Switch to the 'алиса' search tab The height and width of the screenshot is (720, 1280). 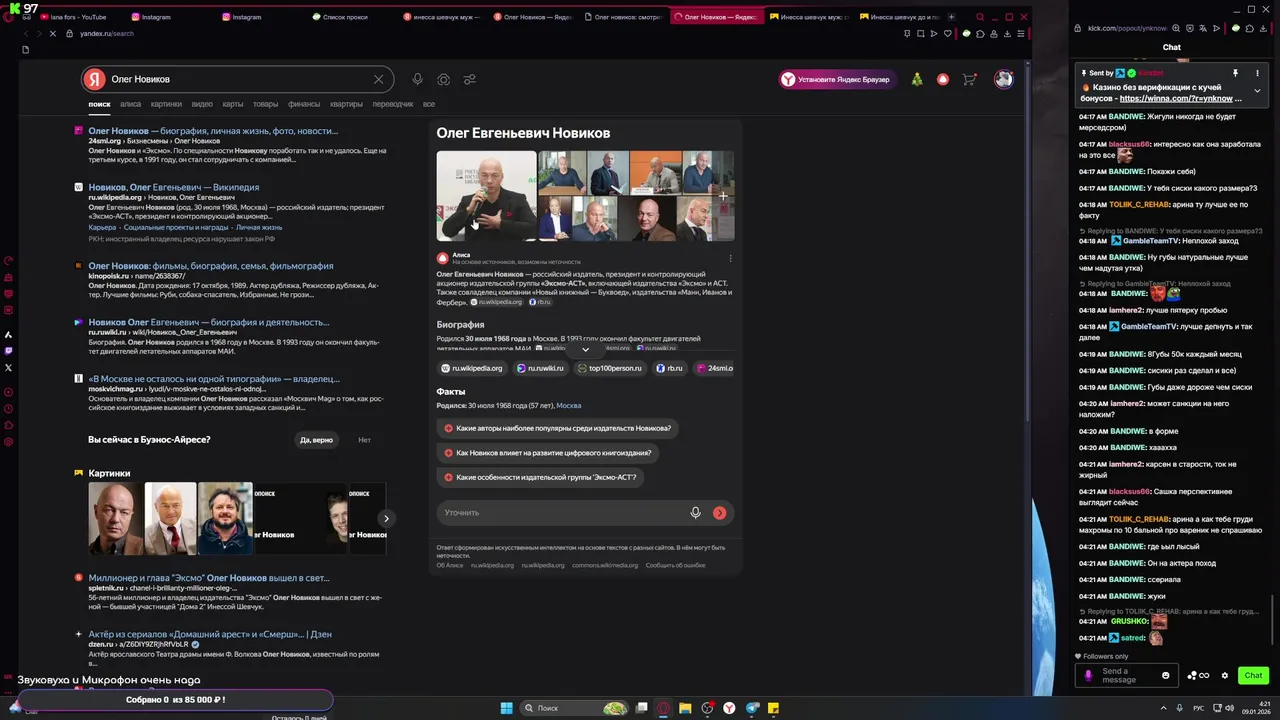click(x=131, y=104)
